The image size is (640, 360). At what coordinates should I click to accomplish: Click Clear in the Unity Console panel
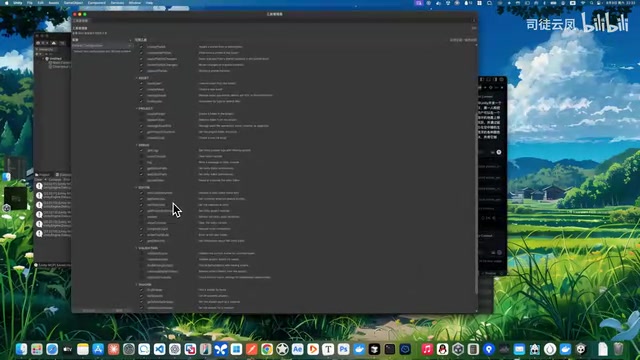[38, 179]
